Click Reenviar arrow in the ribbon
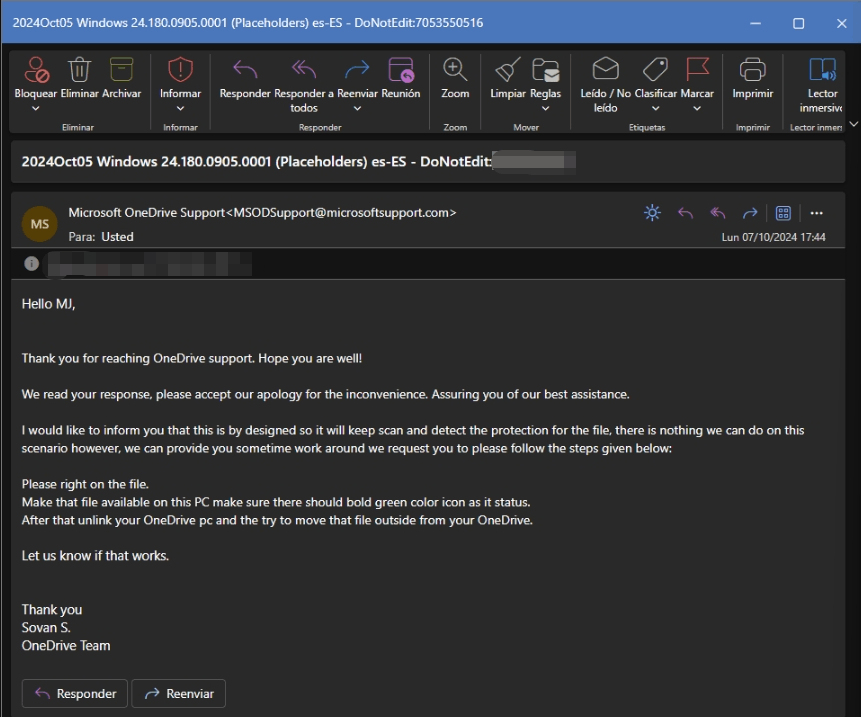 point(357,70)
